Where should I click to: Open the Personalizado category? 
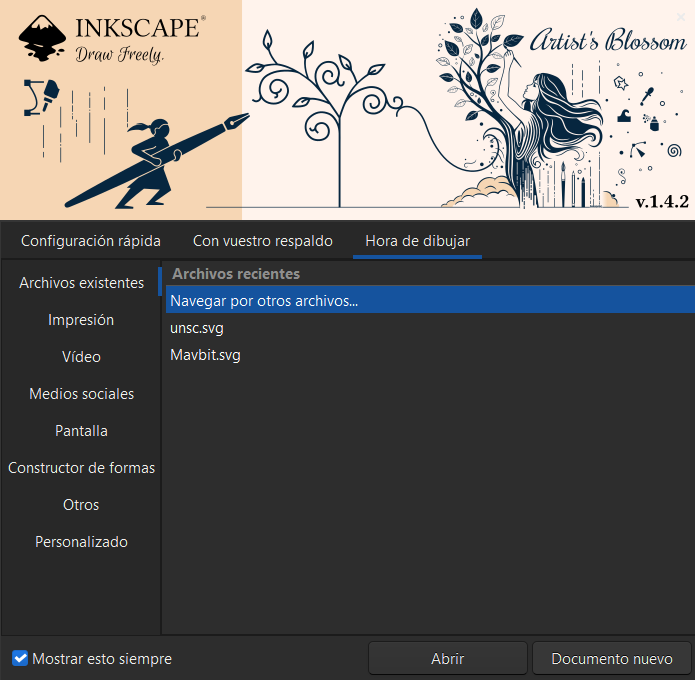point(82,542)
